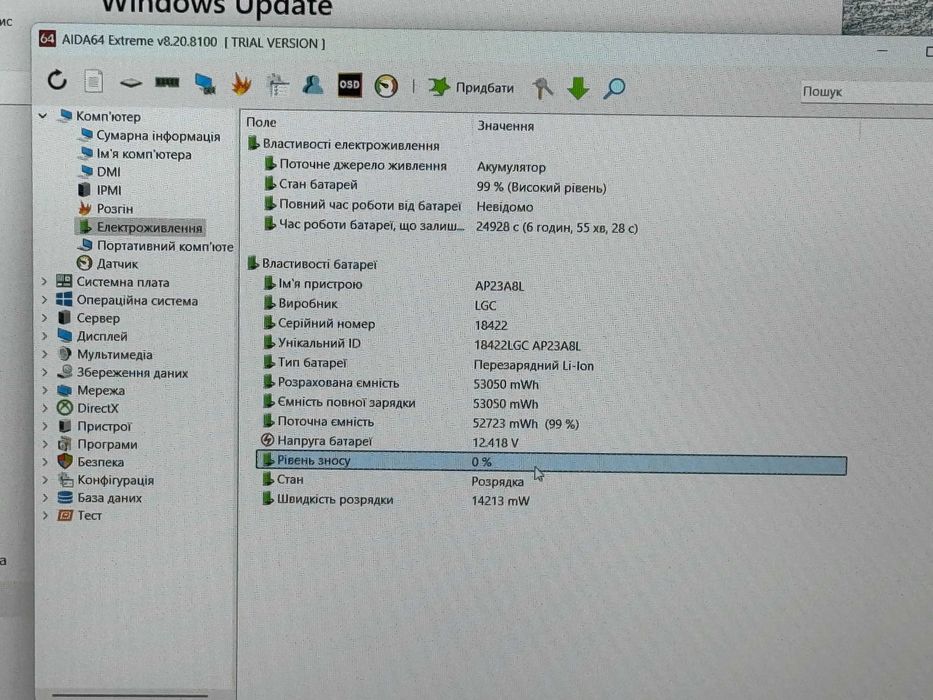The width and height of the screenshot is (933, 700).
Task: Expand the Пристрої node
Action: (45, 426)
